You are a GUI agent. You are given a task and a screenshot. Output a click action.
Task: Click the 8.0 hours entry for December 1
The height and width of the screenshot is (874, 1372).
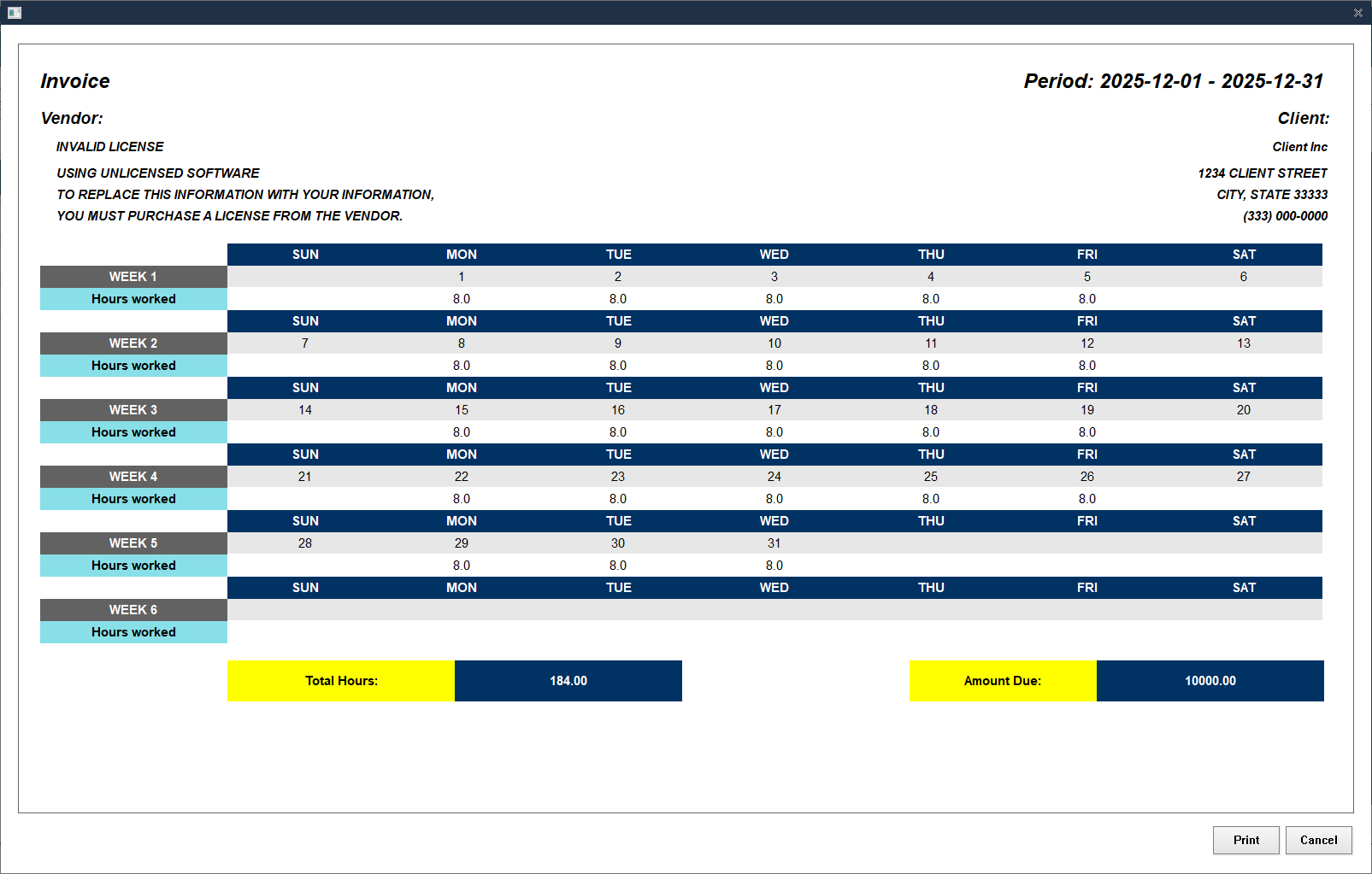coord(461,298)
